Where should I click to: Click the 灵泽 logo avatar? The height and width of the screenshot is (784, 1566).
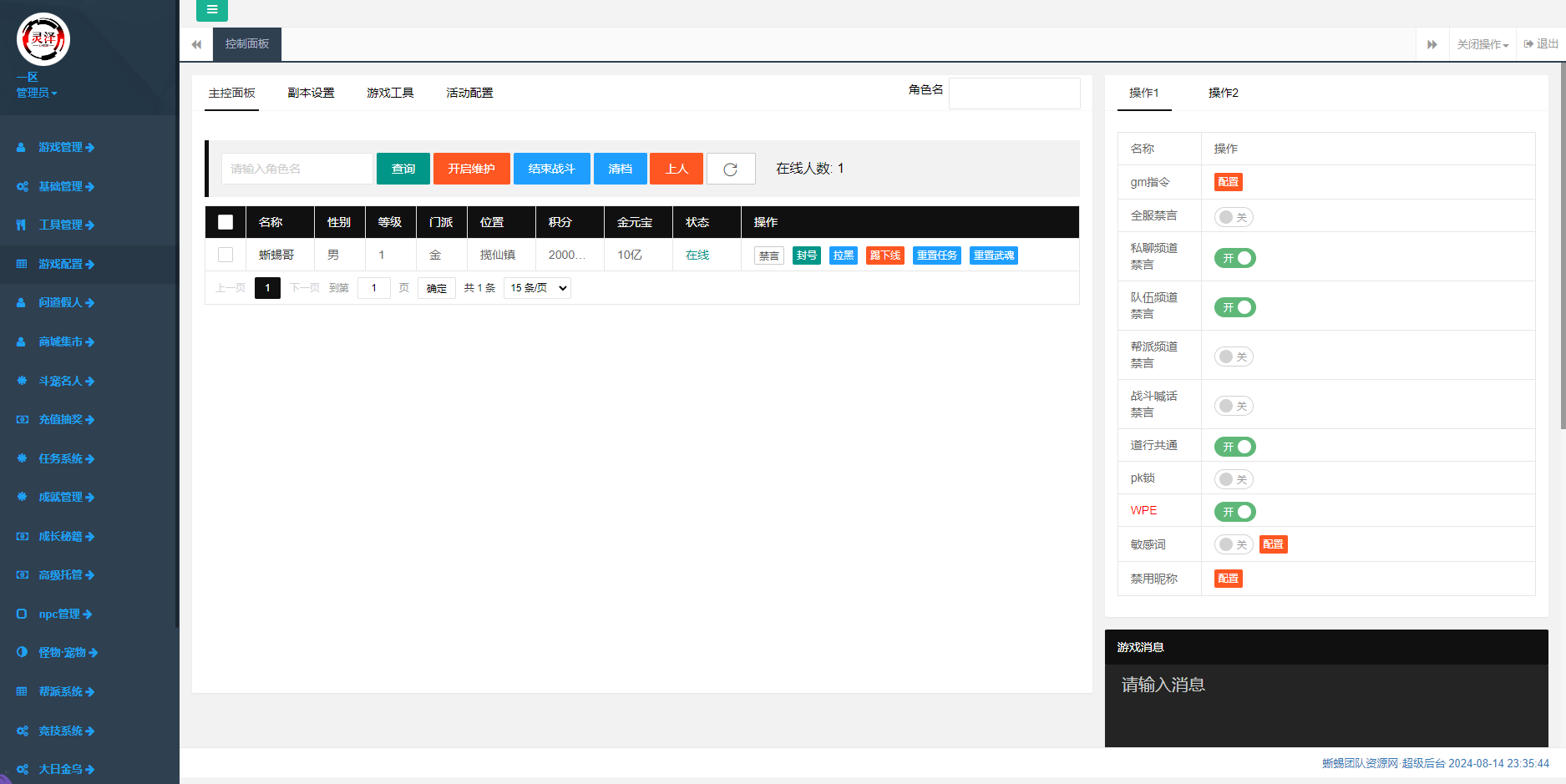tap(43, 39)
